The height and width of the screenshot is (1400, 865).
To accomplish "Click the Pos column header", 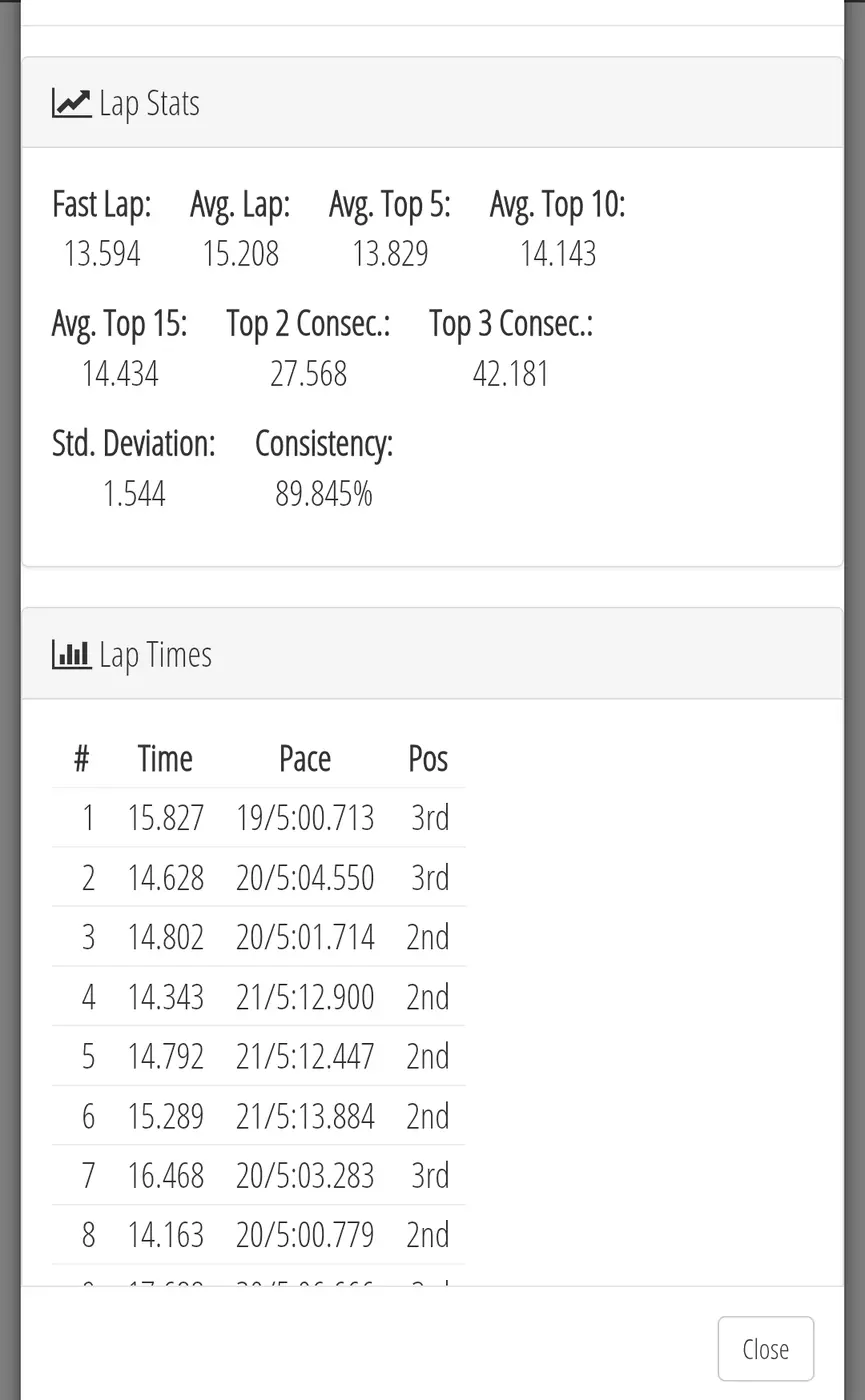I will pyautogui.click(x=428, y=758).
